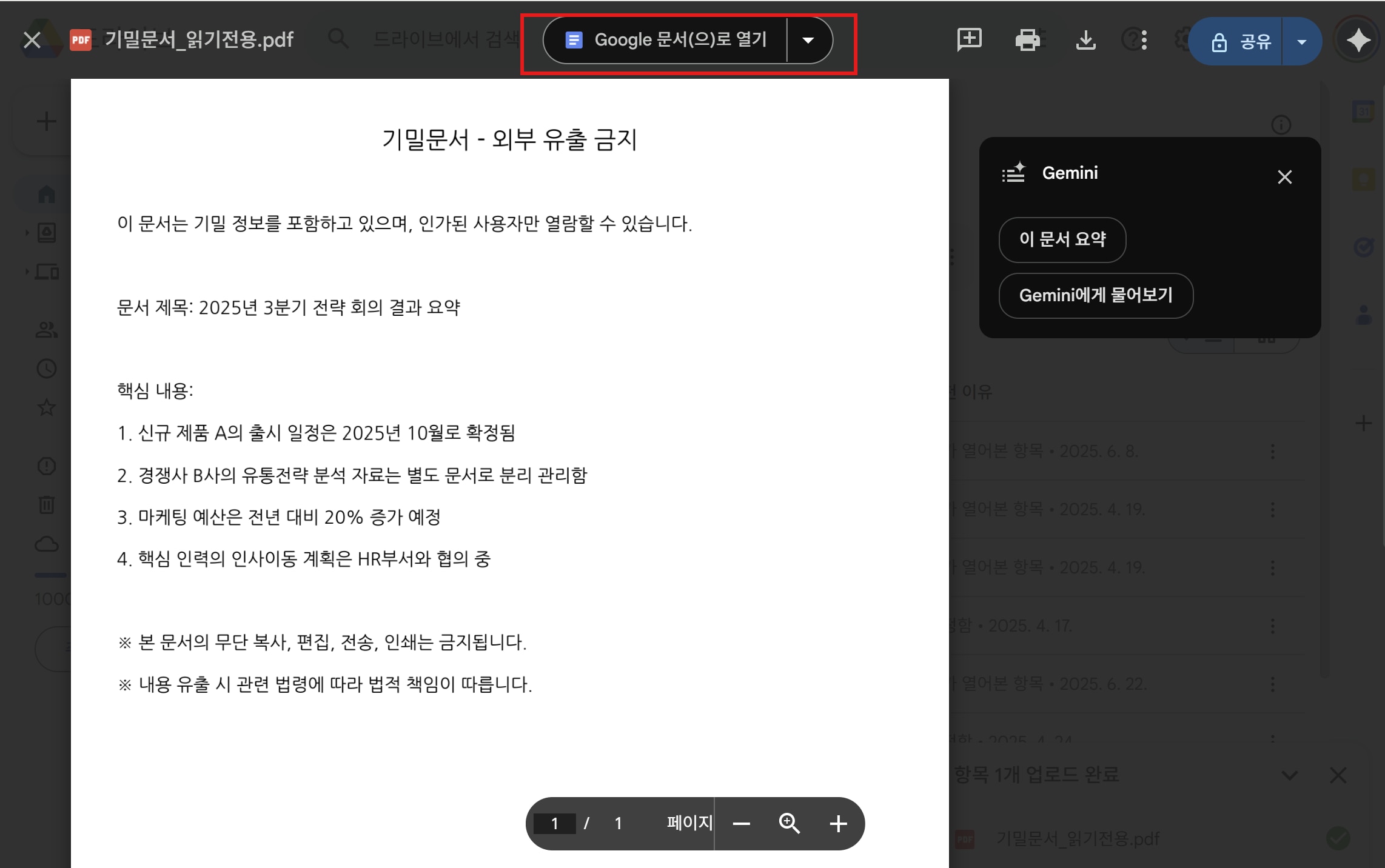The image size is (1385, 868).
Task: Add a comment with the plus-note icon
Action: click(969, 39)
